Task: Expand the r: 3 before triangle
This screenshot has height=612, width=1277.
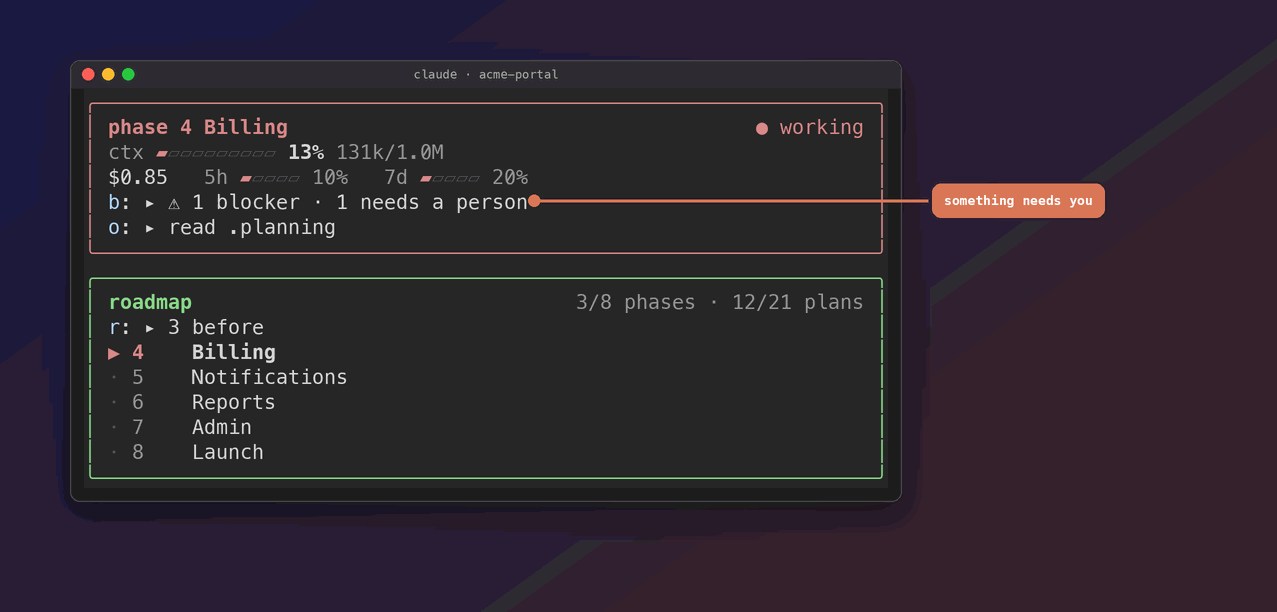Action: pos(150,328)
